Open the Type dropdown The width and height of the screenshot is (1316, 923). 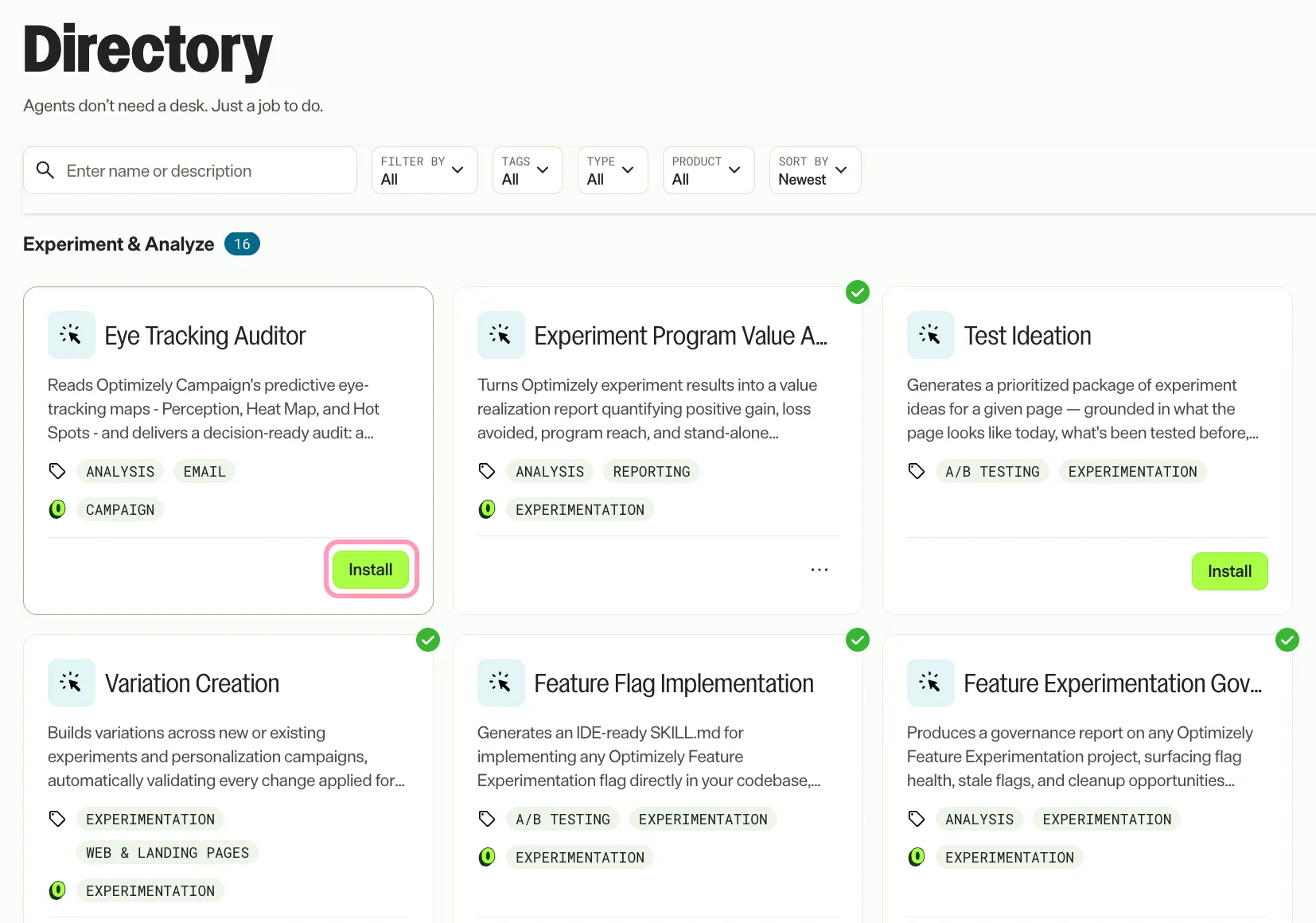pos(613,170)
